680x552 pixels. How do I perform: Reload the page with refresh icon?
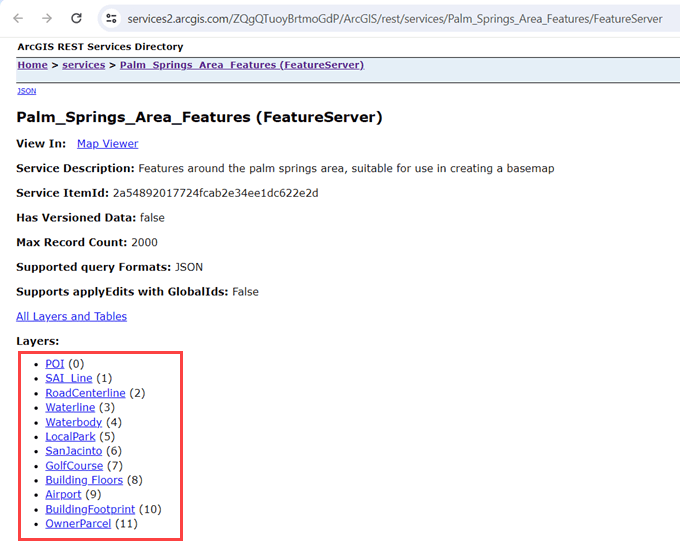coord(76,18)
